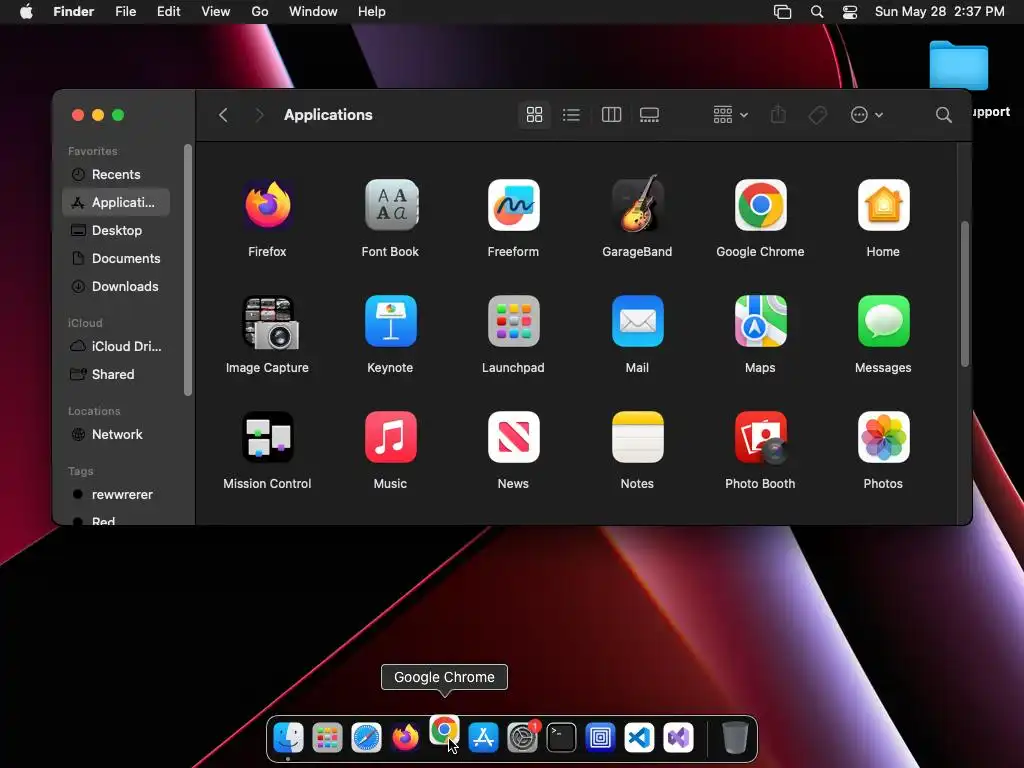The image size is (1024, 768).
Task: Click the Finder icon in Dock
Action: click(288, 738)
